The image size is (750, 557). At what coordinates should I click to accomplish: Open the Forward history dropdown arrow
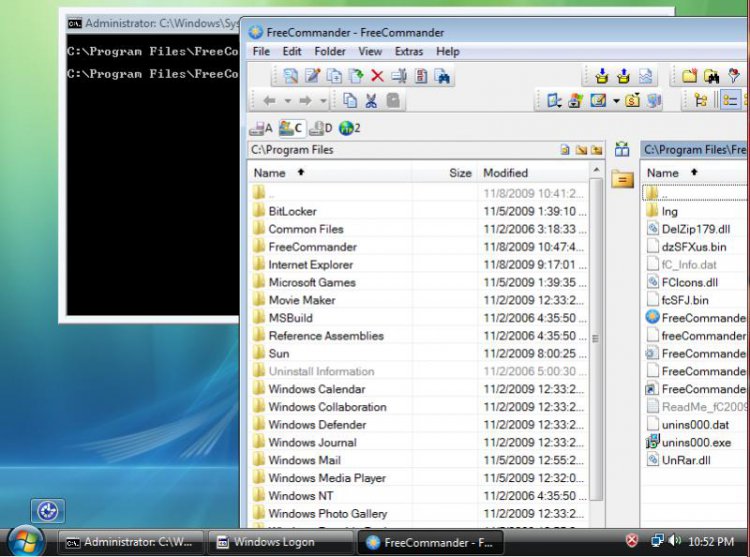click(323, 101)
